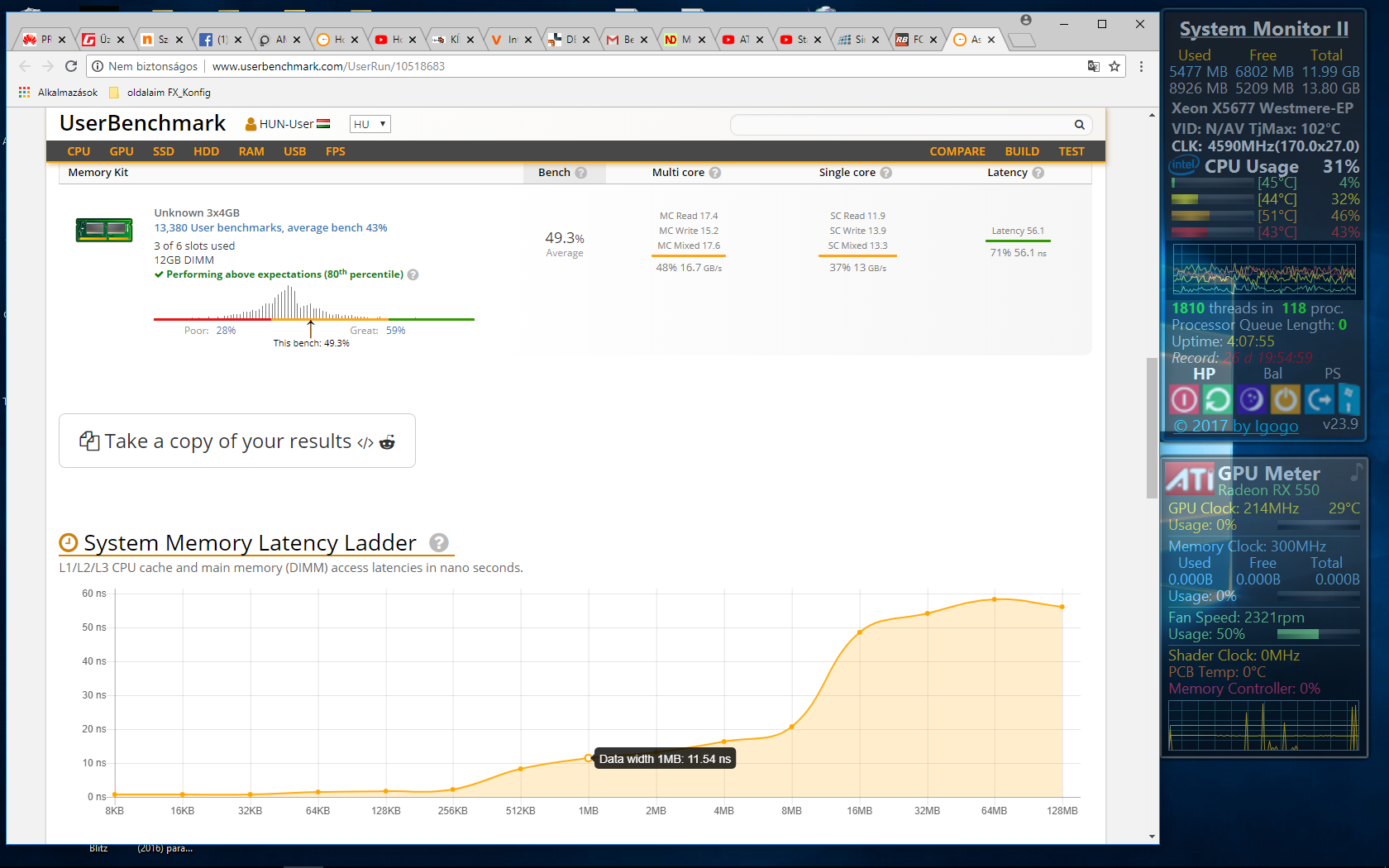The height and width of the screenshot is (868, 1389).
Task: Click the magnifier search icon on UserBenchmark
Action: [x=1080, y=125]
